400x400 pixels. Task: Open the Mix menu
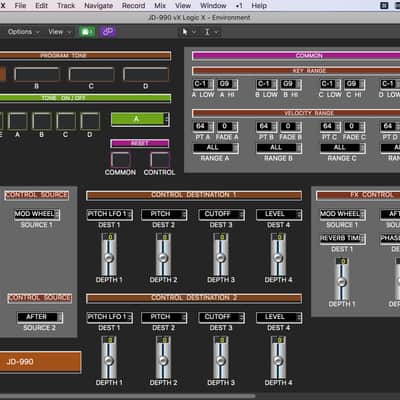click(x=160, y=6)
